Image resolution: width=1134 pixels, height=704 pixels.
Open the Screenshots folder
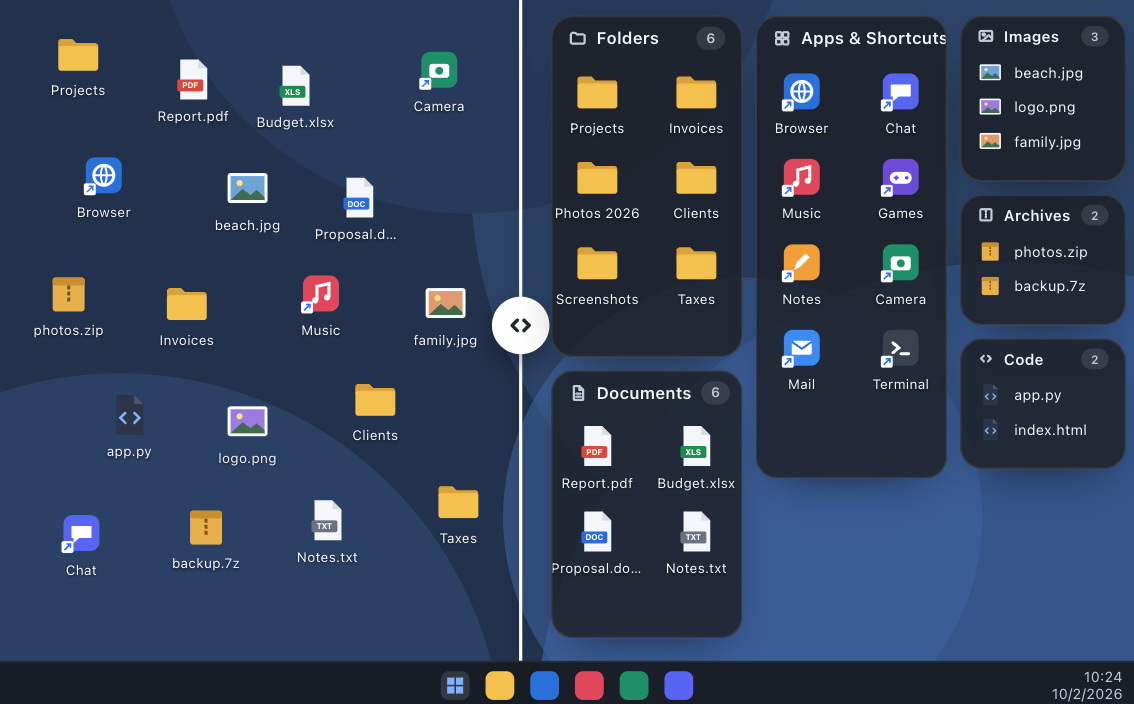pyautogui.click(x=597, y=276)
